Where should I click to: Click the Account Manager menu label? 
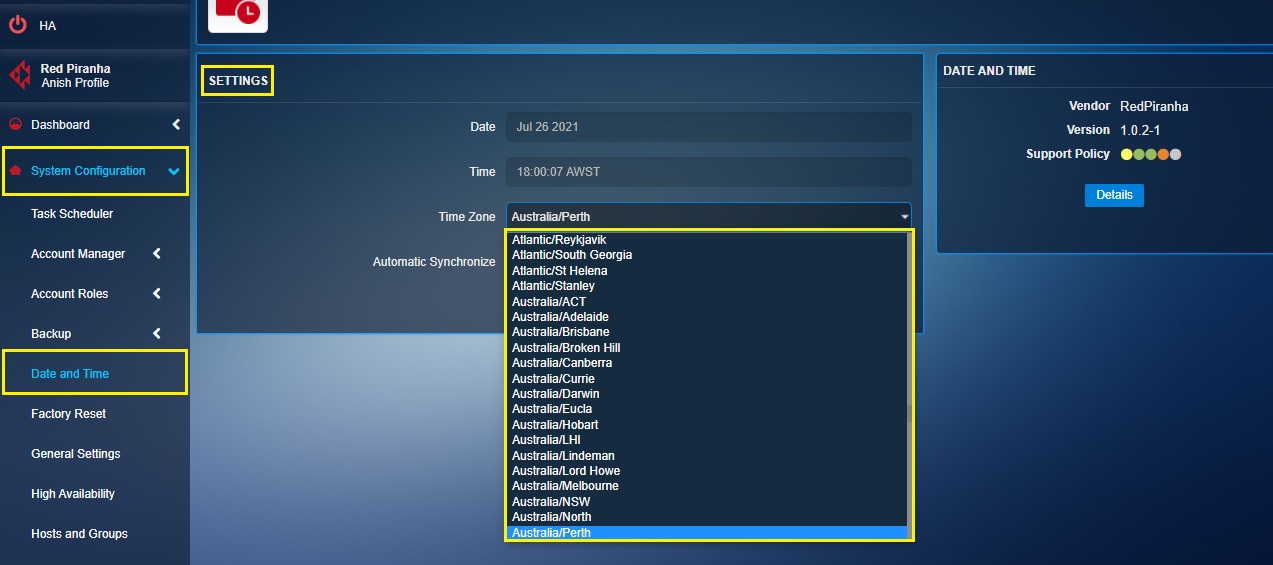click(78, 254)
